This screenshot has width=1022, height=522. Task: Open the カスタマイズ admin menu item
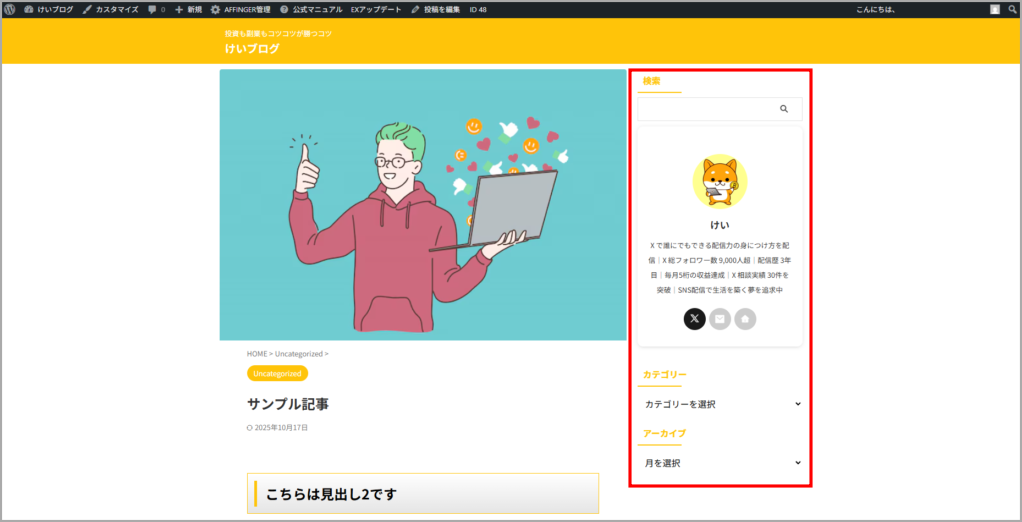click(111, 9)
